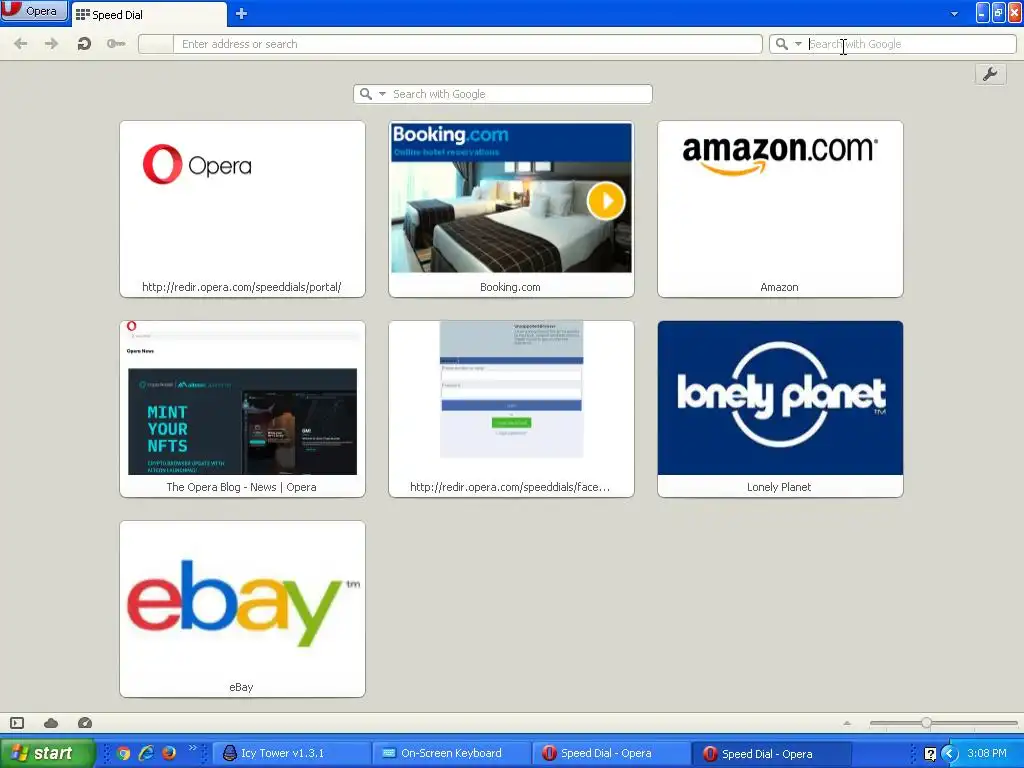Viewport: 1024px width, 768px height.
Task: Open the Amazon speed dial
Action: 780,209
